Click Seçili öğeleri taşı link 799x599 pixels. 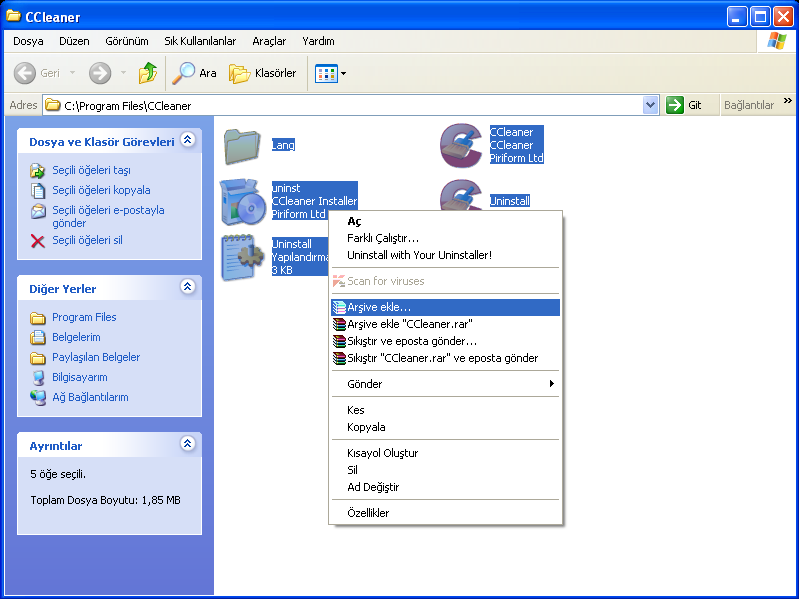coord(91,170)
